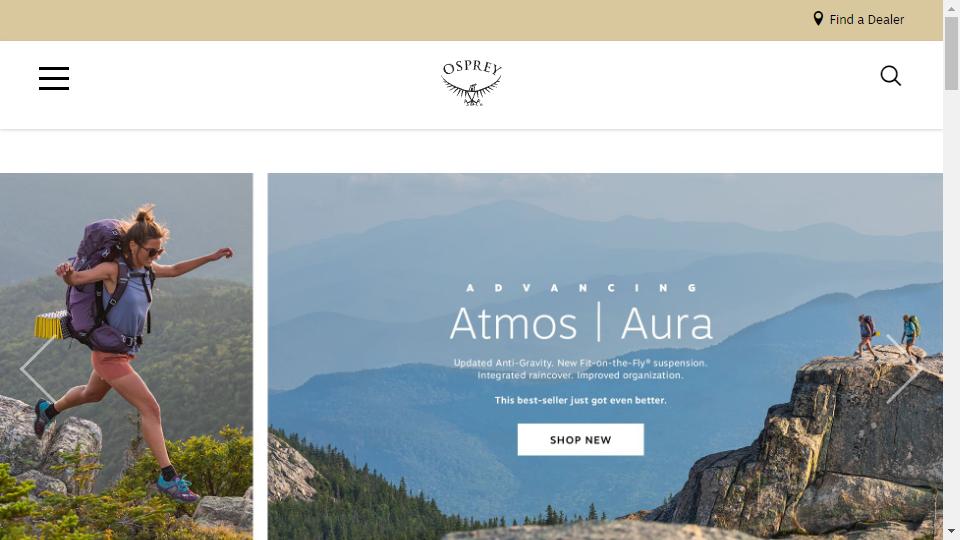
Task: Open the Find a Dealer link
Action: click(866, 20)
